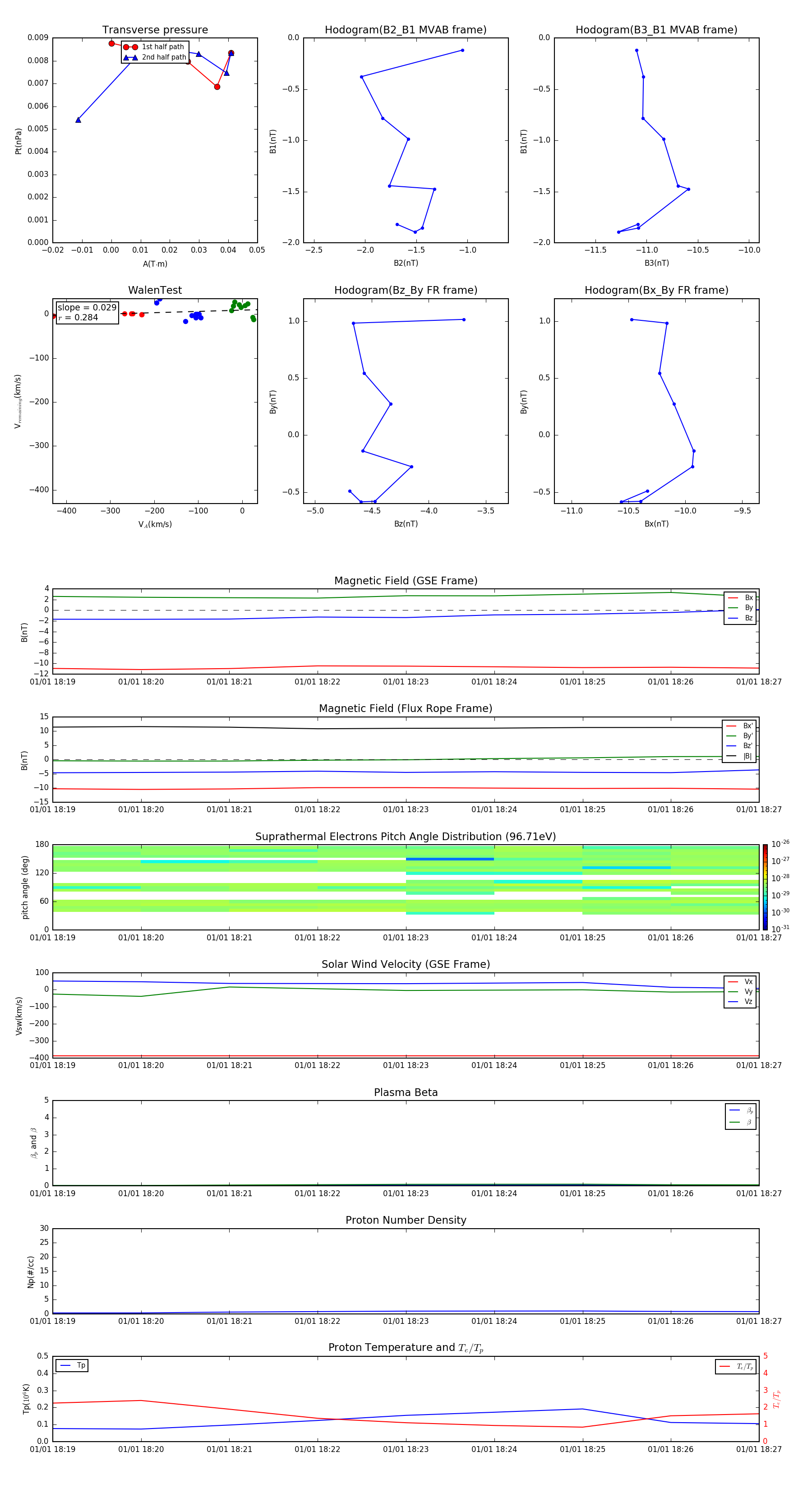This screenshot has height=1489, width=812.
Task: Click the 'Proton Temperature and Te/Tp' title
Action: tap(406, 1348)
